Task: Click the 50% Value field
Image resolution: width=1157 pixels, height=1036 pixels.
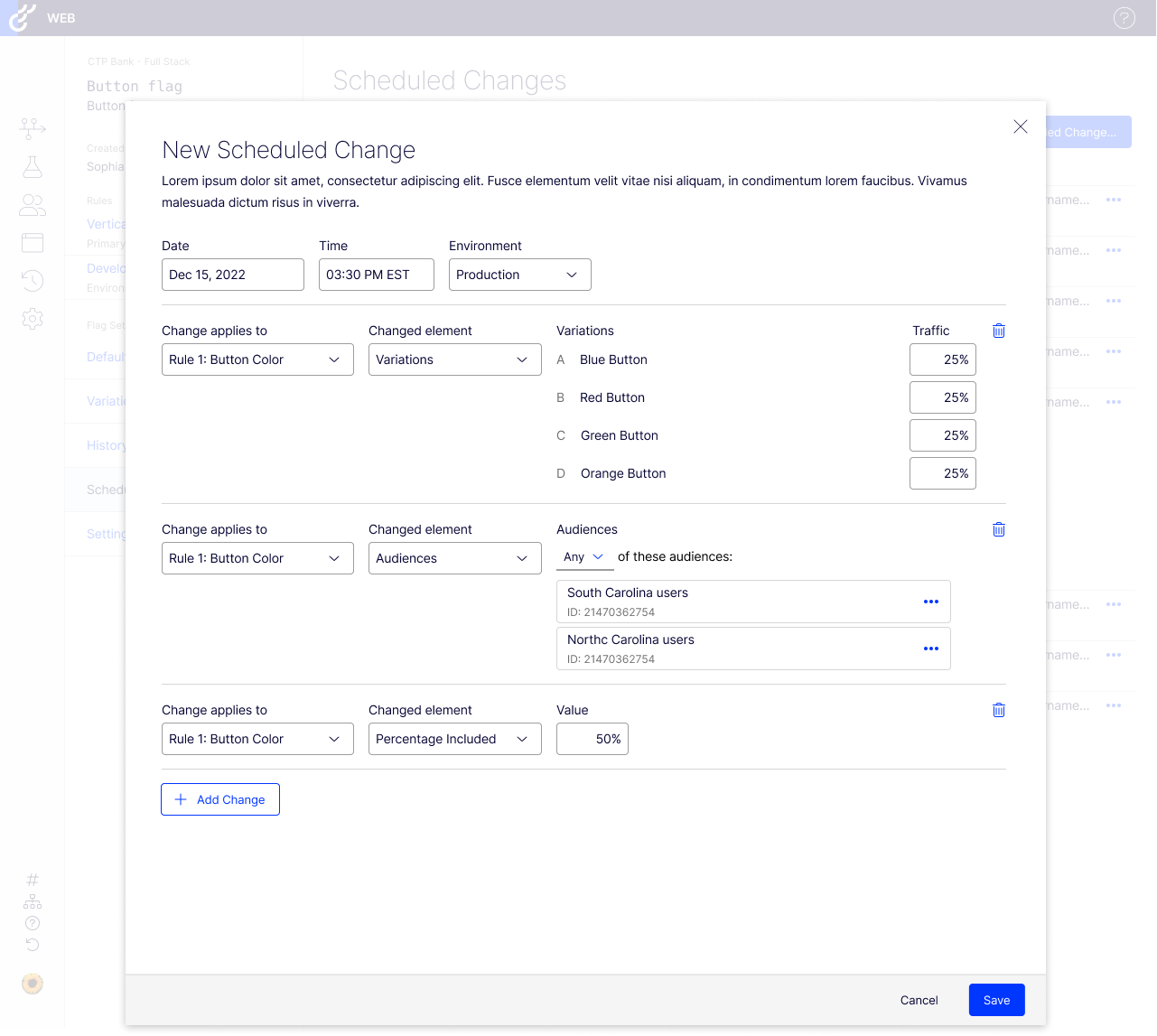Action: click(x=592, y=739)
